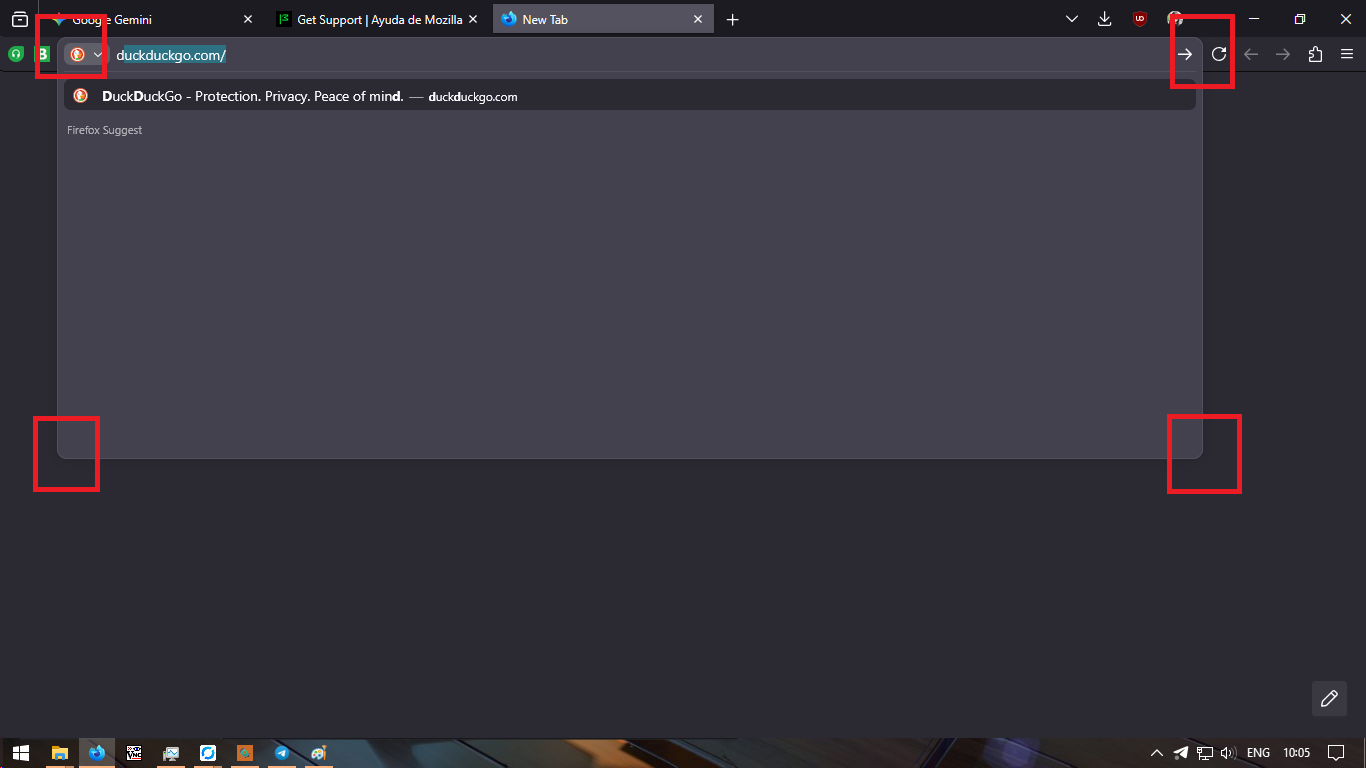Open the Windows notification center
Screen dimensions: 1366x768
coord(1336,753)
